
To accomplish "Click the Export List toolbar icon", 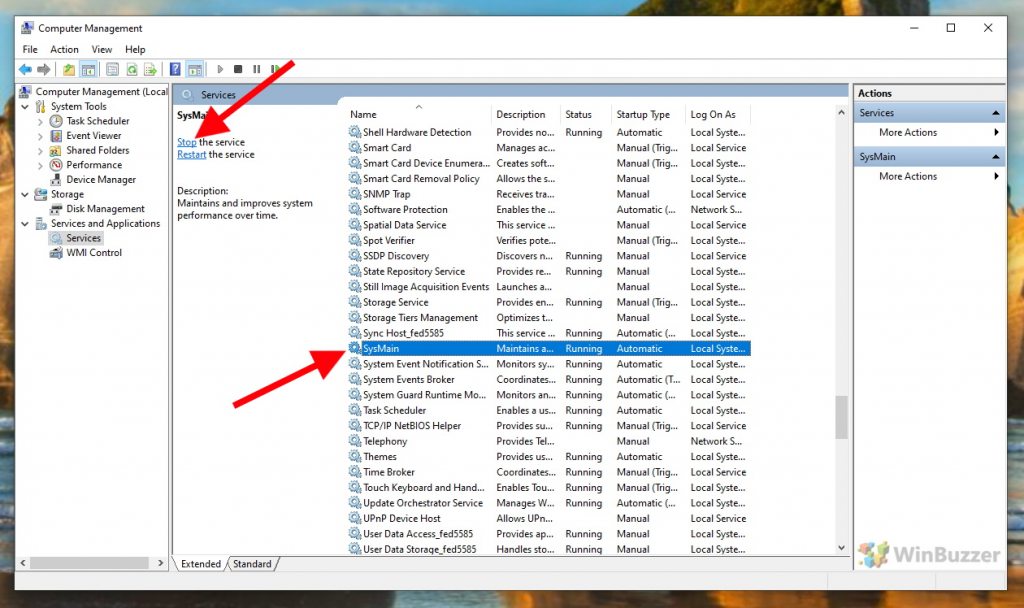I will tap(150, 69).
